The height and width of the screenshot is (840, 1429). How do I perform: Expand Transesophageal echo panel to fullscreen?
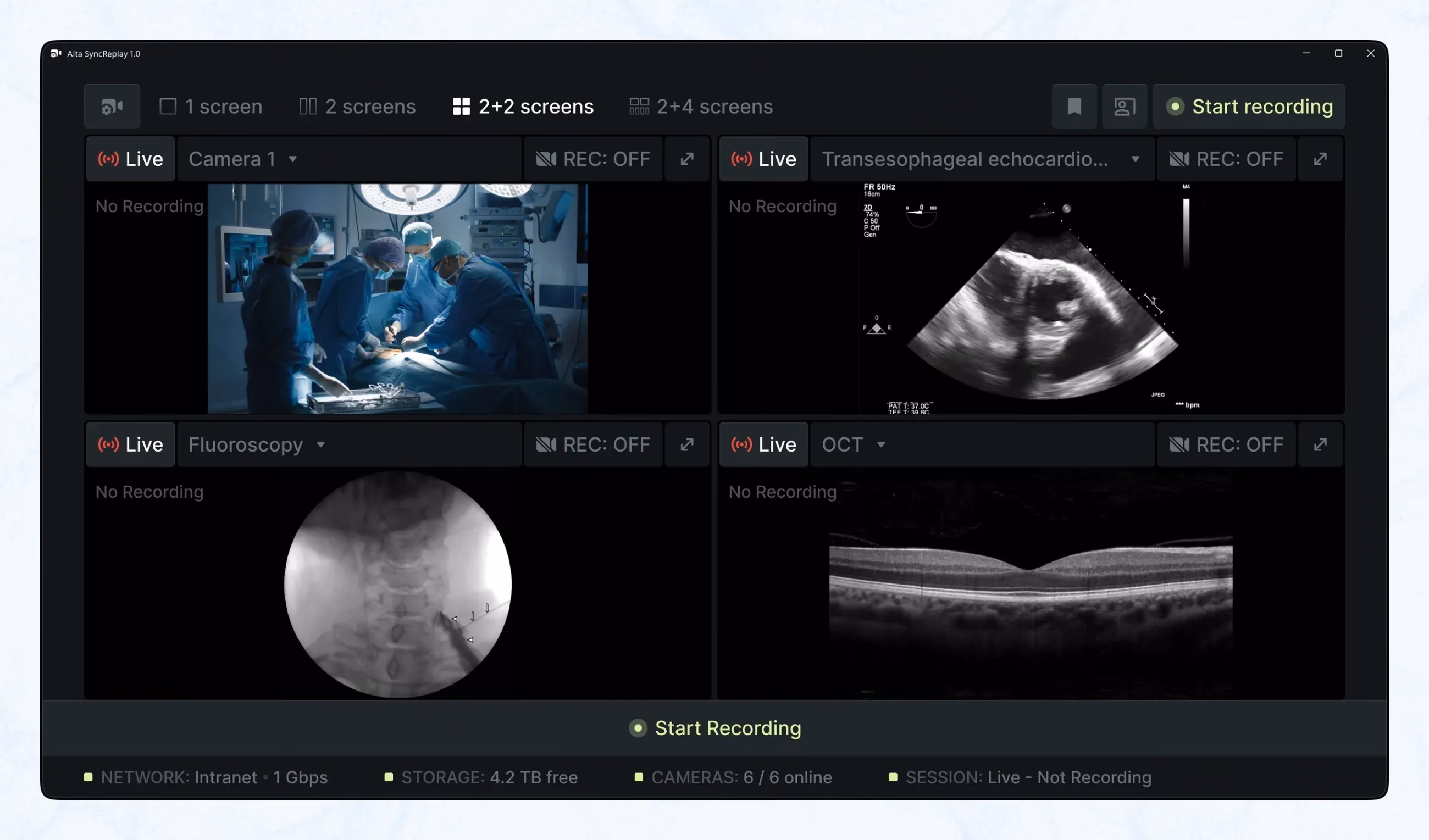[x=1320, y=159]
